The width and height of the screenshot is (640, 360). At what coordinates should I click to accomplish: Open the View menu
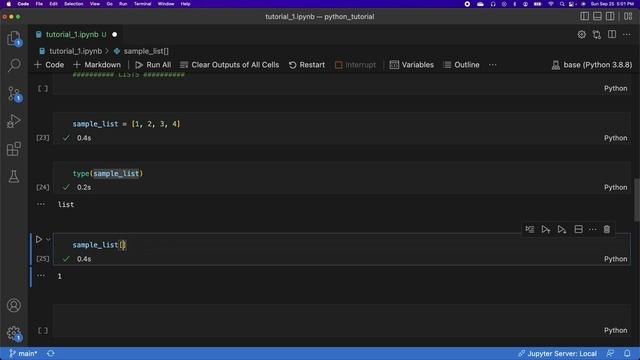point(95,4)
